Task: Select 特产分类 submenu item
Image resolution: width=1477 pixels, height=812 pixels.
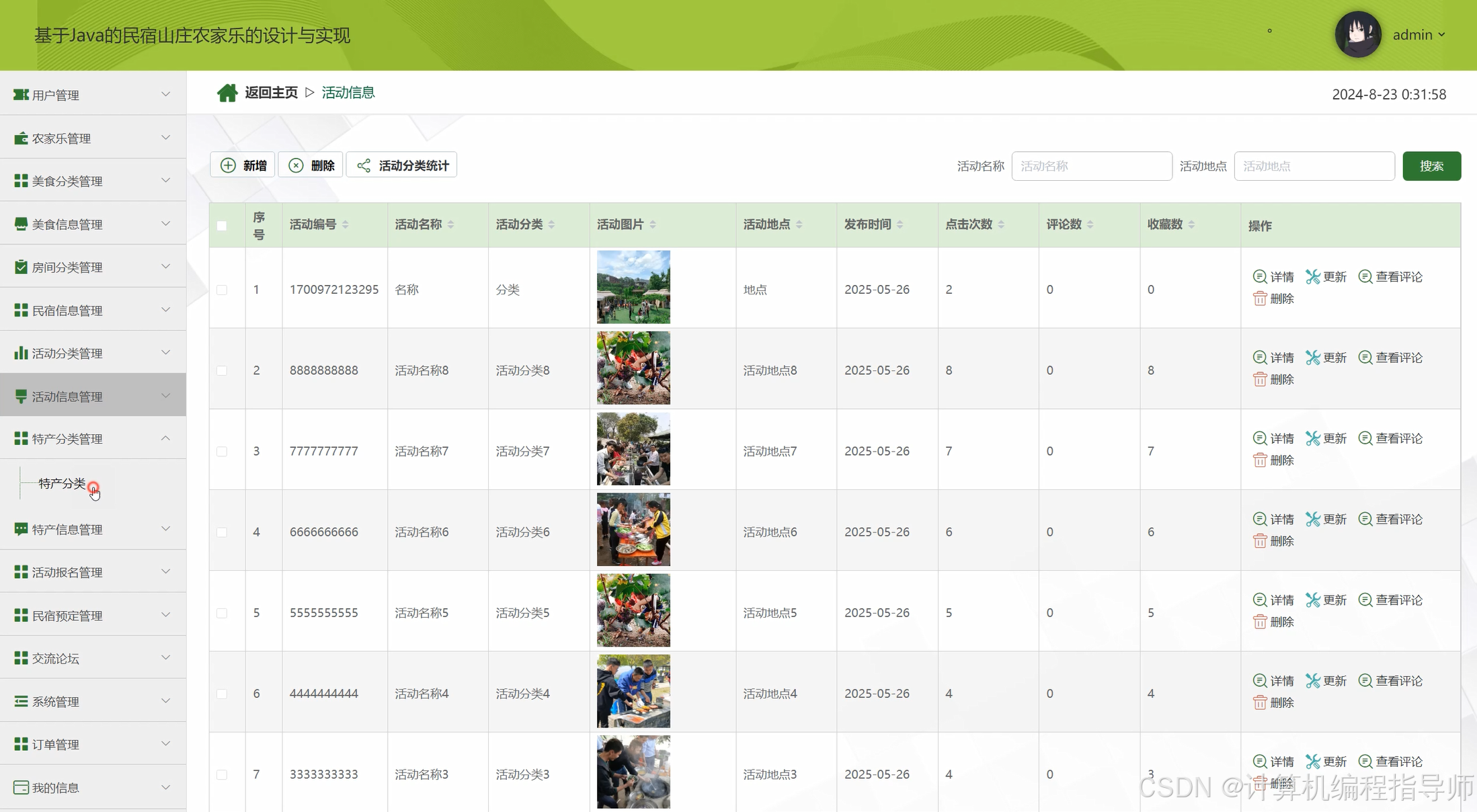Action: pyautogui.click(x=62, y=483)
